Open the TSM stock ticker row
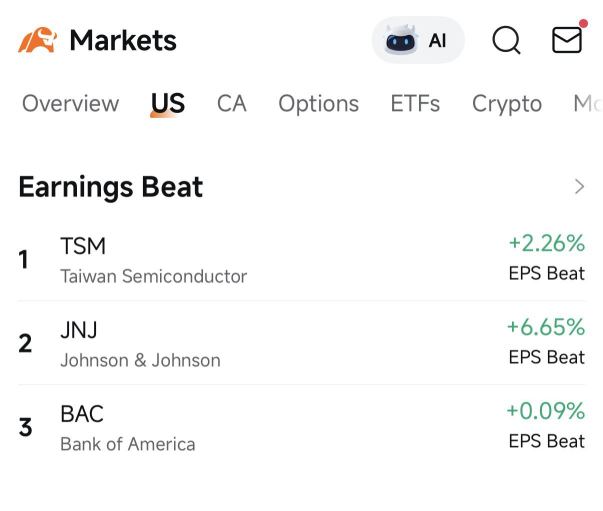This screenshot has width=603, height=511. pos(302,260)
